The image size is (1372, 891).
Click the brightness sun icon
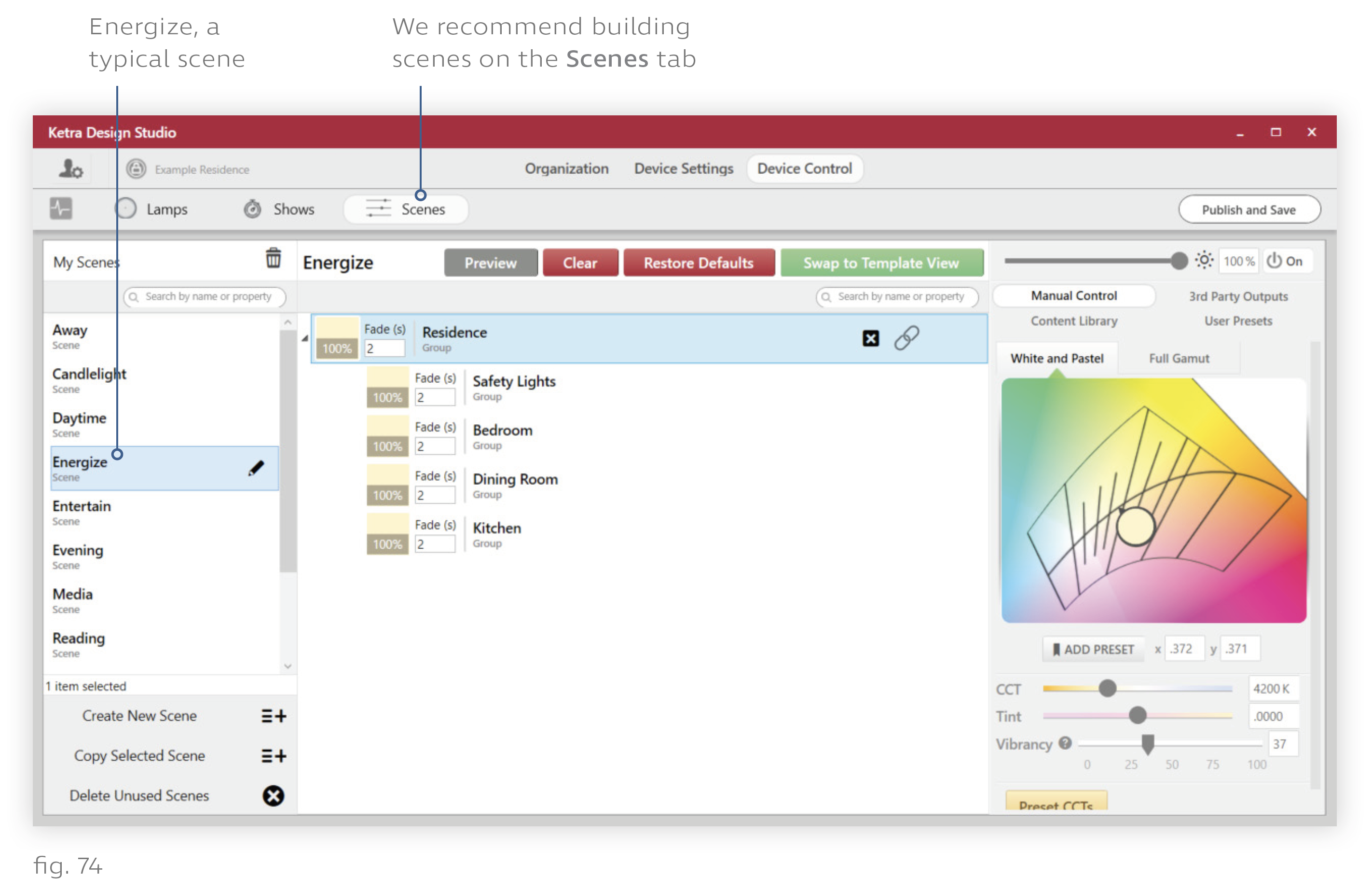[1204, 261]
